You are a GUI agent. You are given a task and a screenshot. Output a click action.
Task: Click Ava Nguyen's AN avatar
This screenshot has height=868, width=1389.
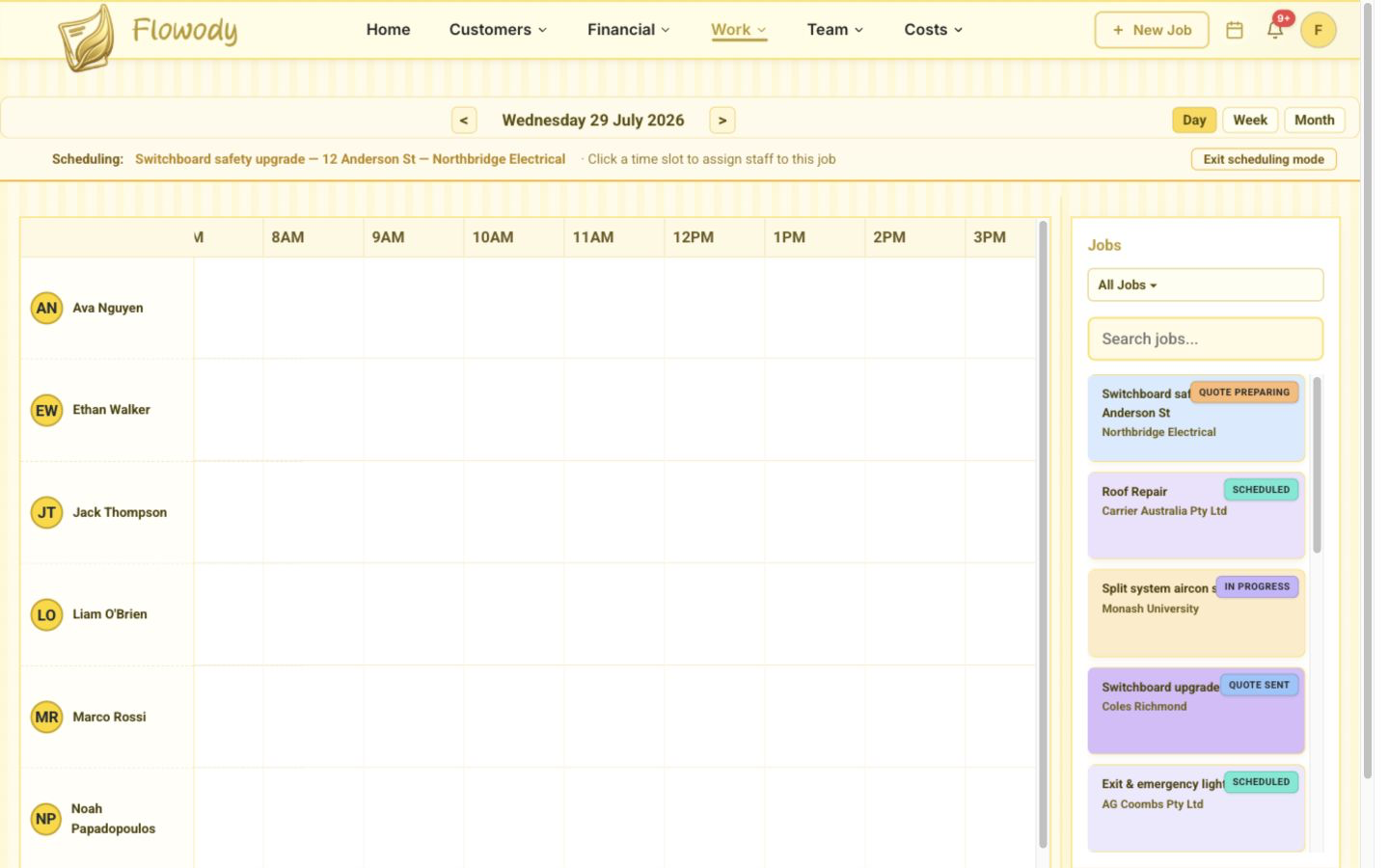[x=46, y=309]
